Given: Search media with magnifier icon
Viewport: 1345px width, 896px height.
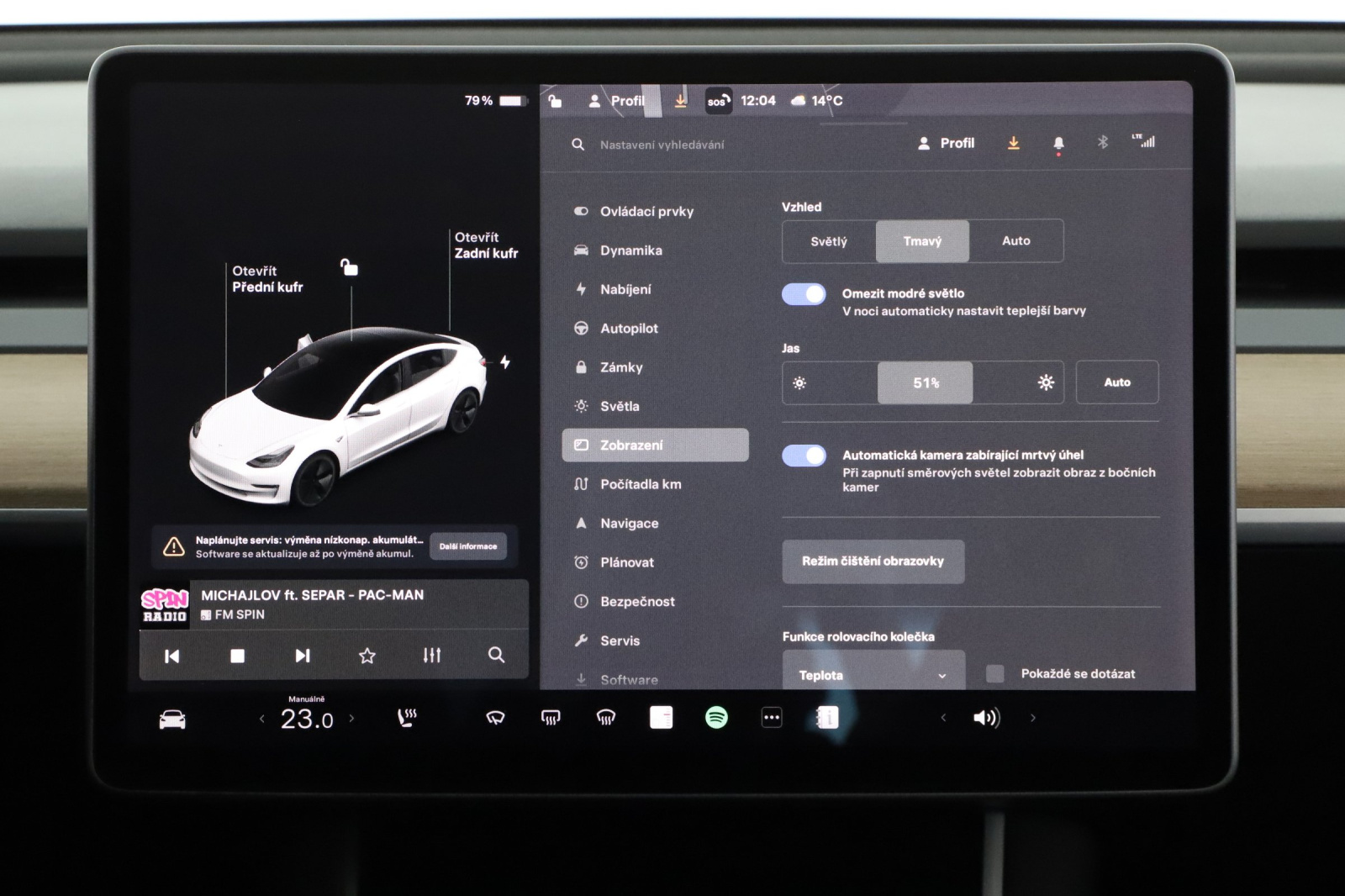Looking at the screenshot, I should pyautogui.click(x=497, y=655).
